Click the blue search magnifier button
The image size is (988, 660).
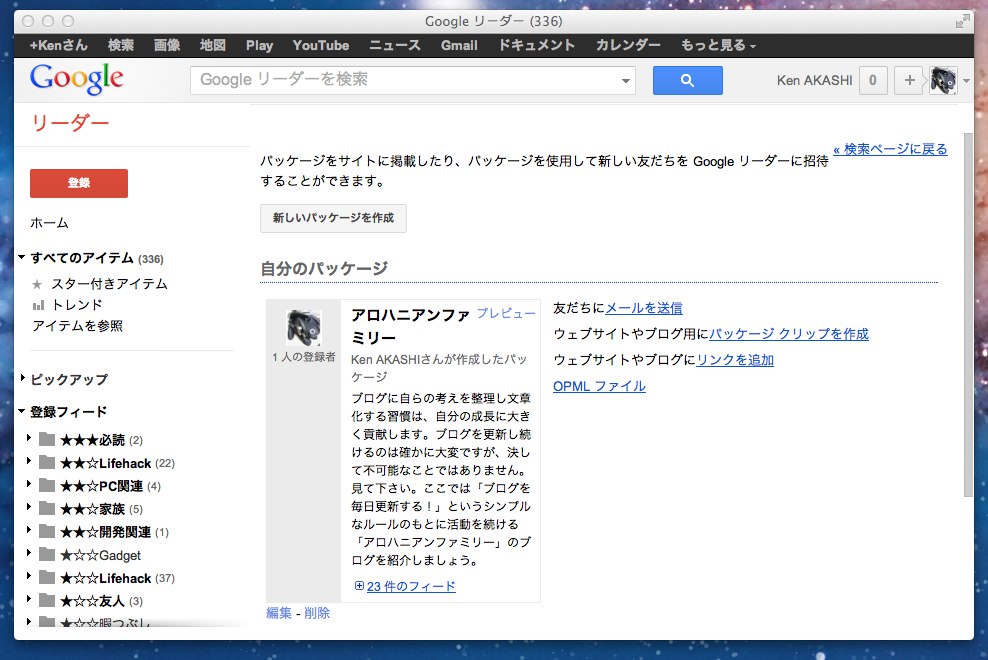pos(687,80)
